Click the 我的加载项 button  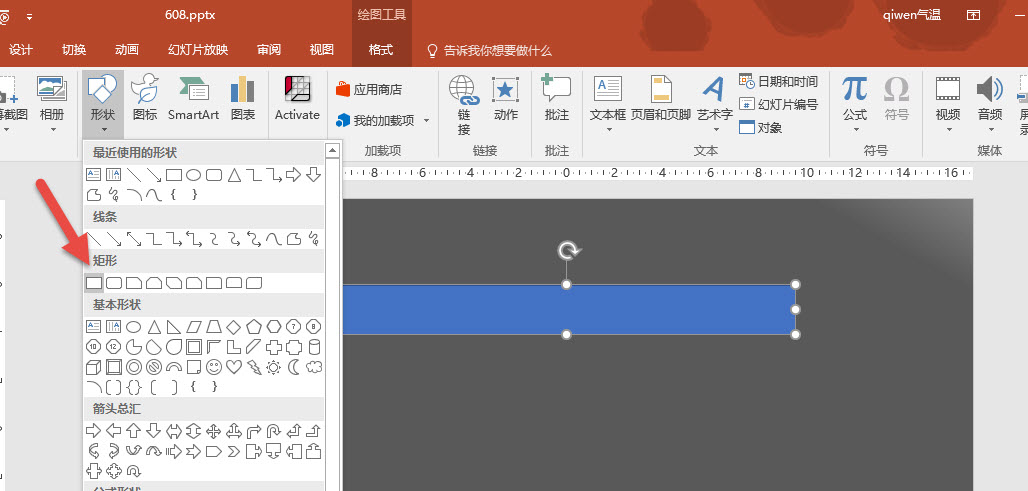pyautogui.click(x=376, y=121)
